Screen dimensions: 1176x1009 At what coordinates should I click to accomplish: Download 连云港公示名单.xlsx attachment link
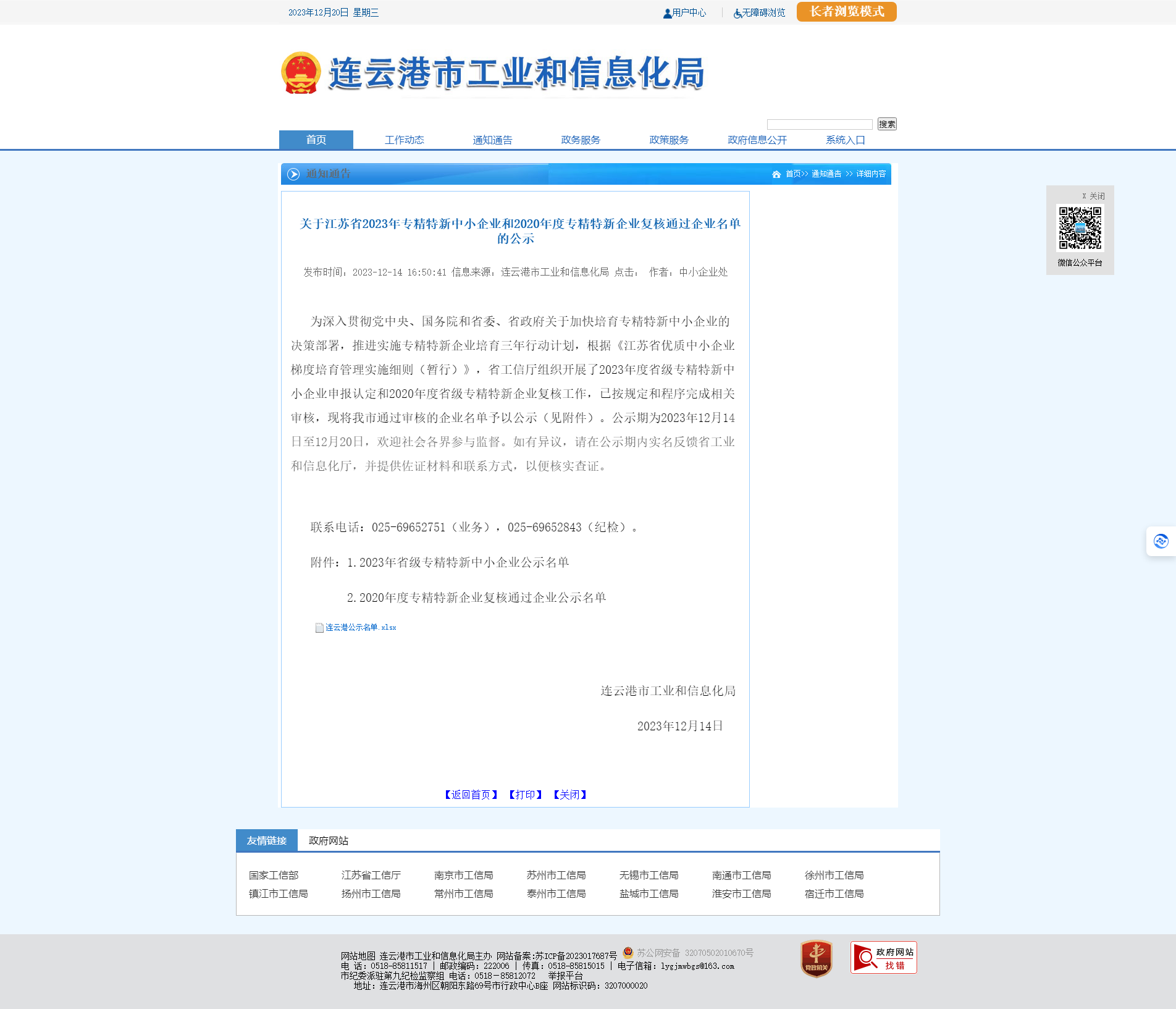pyautogui.click(x=361, y=628)
